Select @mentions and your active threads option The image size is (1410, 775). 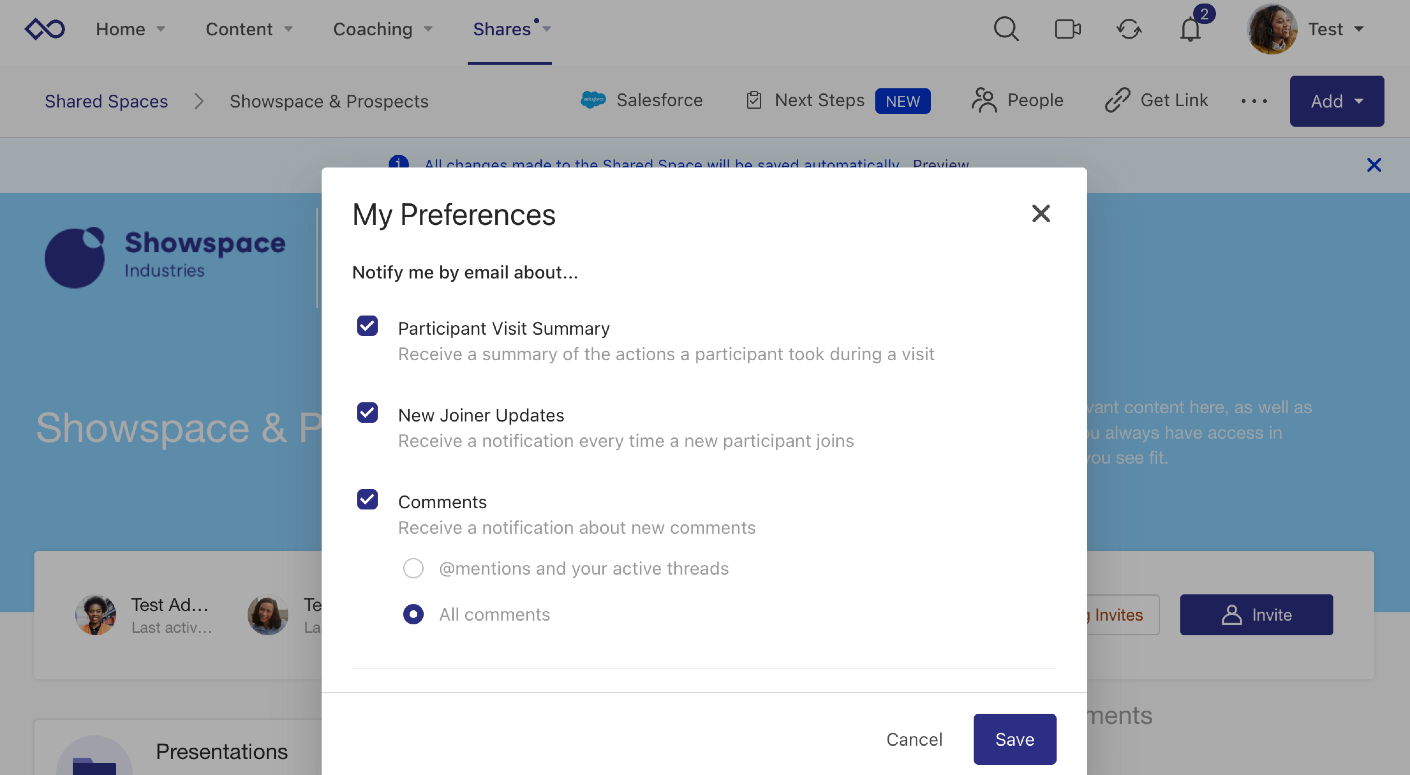point(413,567)
